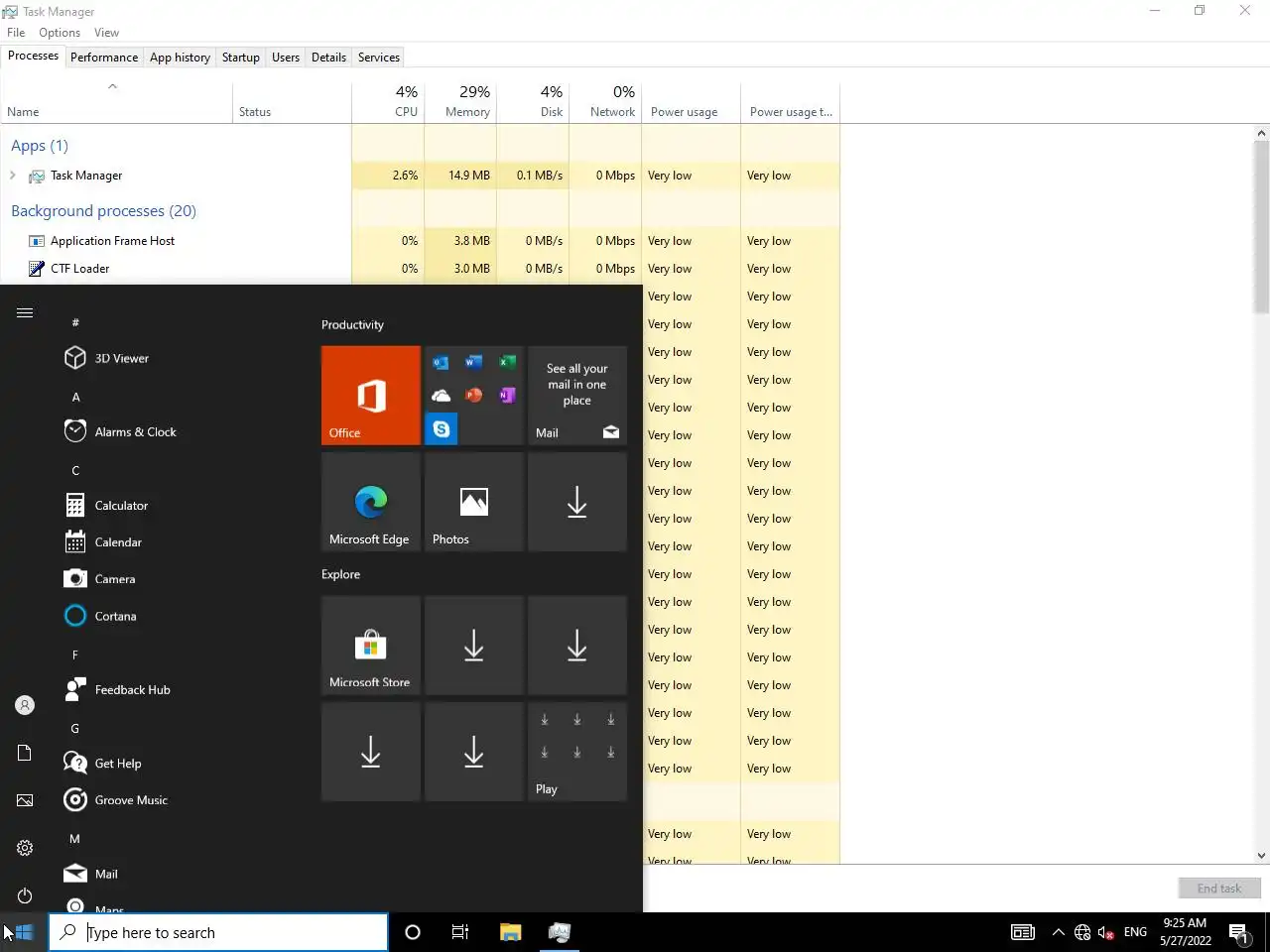The image size is (1270, 952).
Task: Open the View menu
Action: (106, 33)
